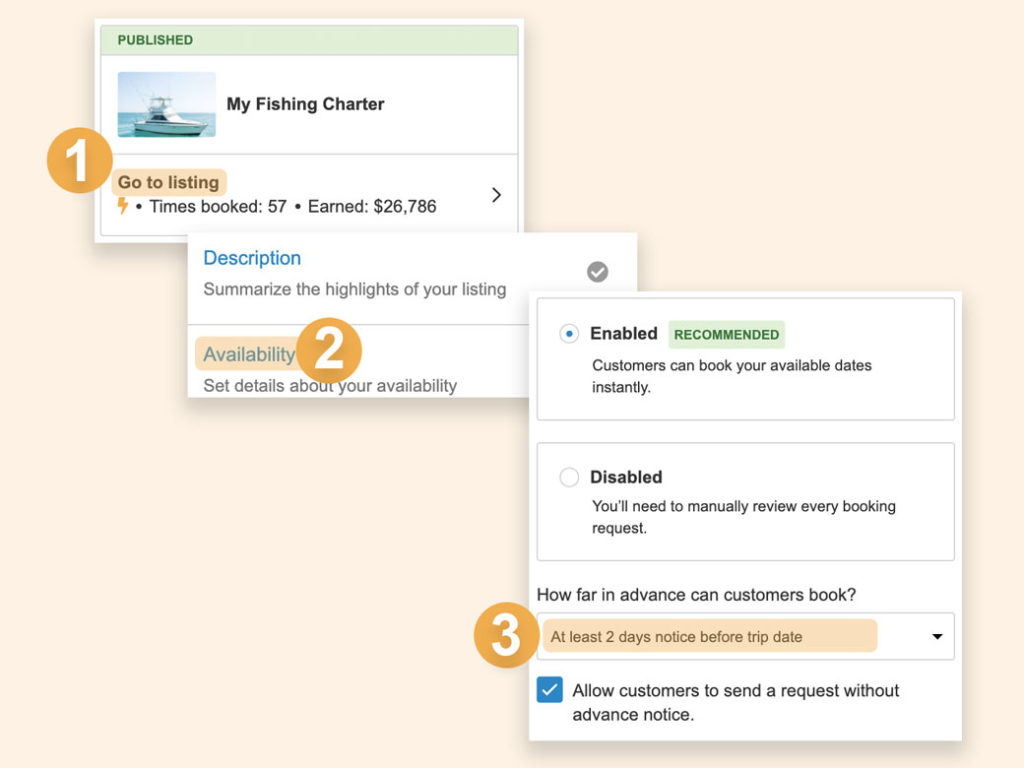1024x768 pixels.
Task: Expand the listing with the right chevron
Action: (496, 195)
